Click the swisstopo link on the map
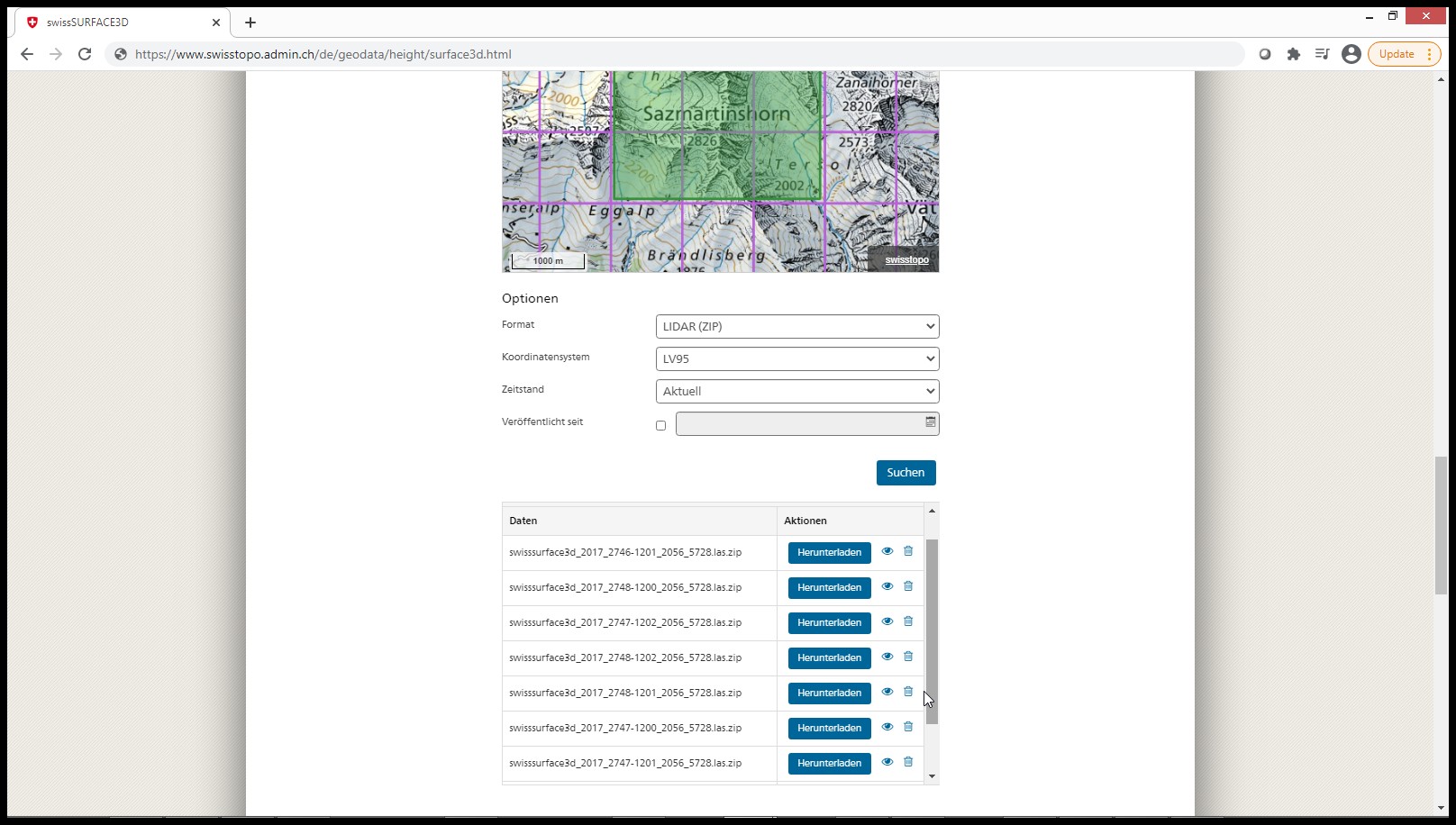The height and width of the screenshot is (825, 1456). pyautogui.click(x=906, y=260)
